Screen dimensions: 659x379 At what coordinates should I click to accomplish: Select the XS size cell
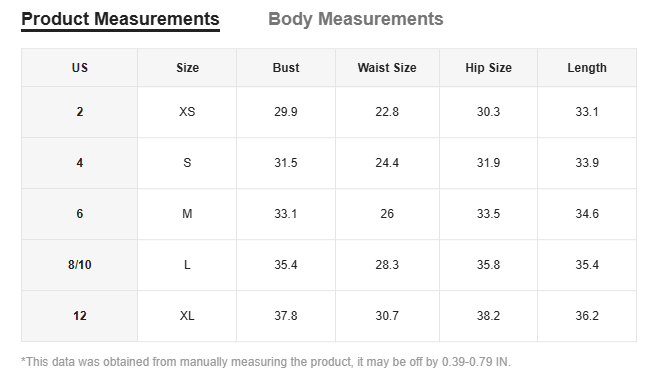click(x=187, y=112)
